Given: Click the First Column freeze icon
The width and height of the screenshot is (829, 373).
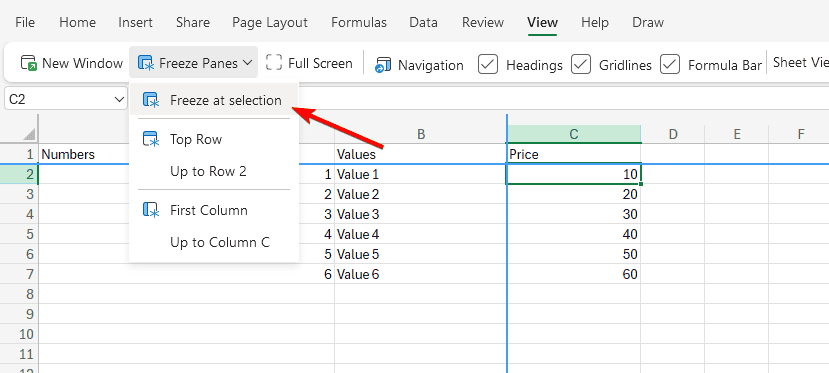Looking at the screenshot, I should tap(151, 210).
